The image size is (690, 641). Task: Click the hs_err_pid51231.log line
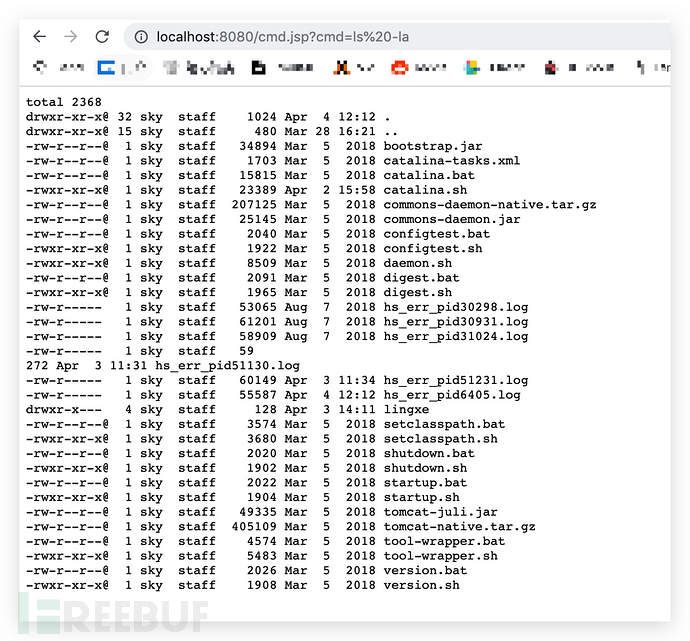pos(455,380)
